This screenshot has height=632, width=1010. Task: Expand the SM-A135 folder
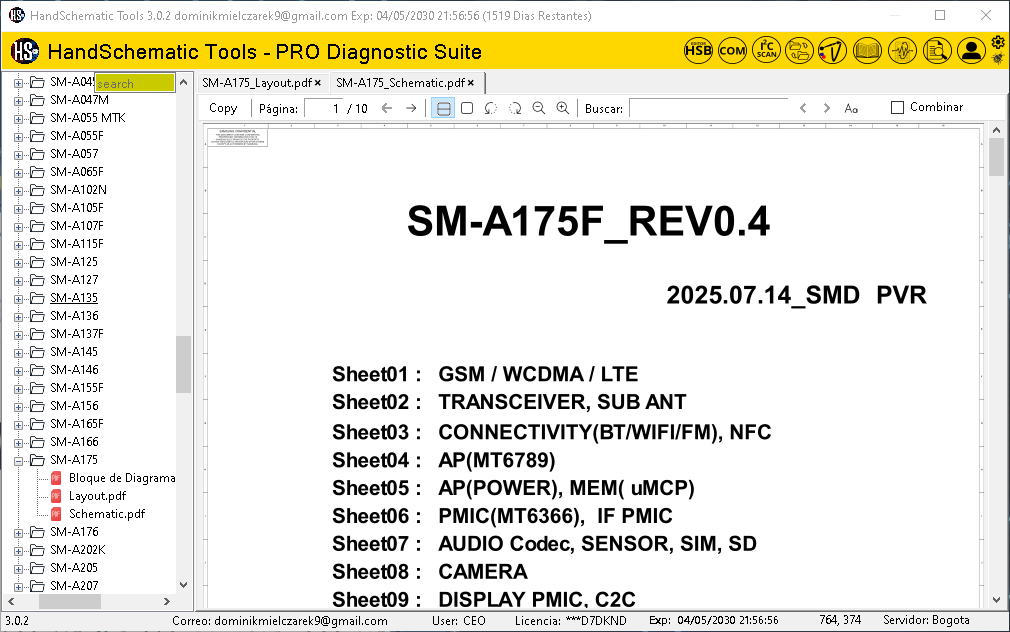[x=19, y=298]
